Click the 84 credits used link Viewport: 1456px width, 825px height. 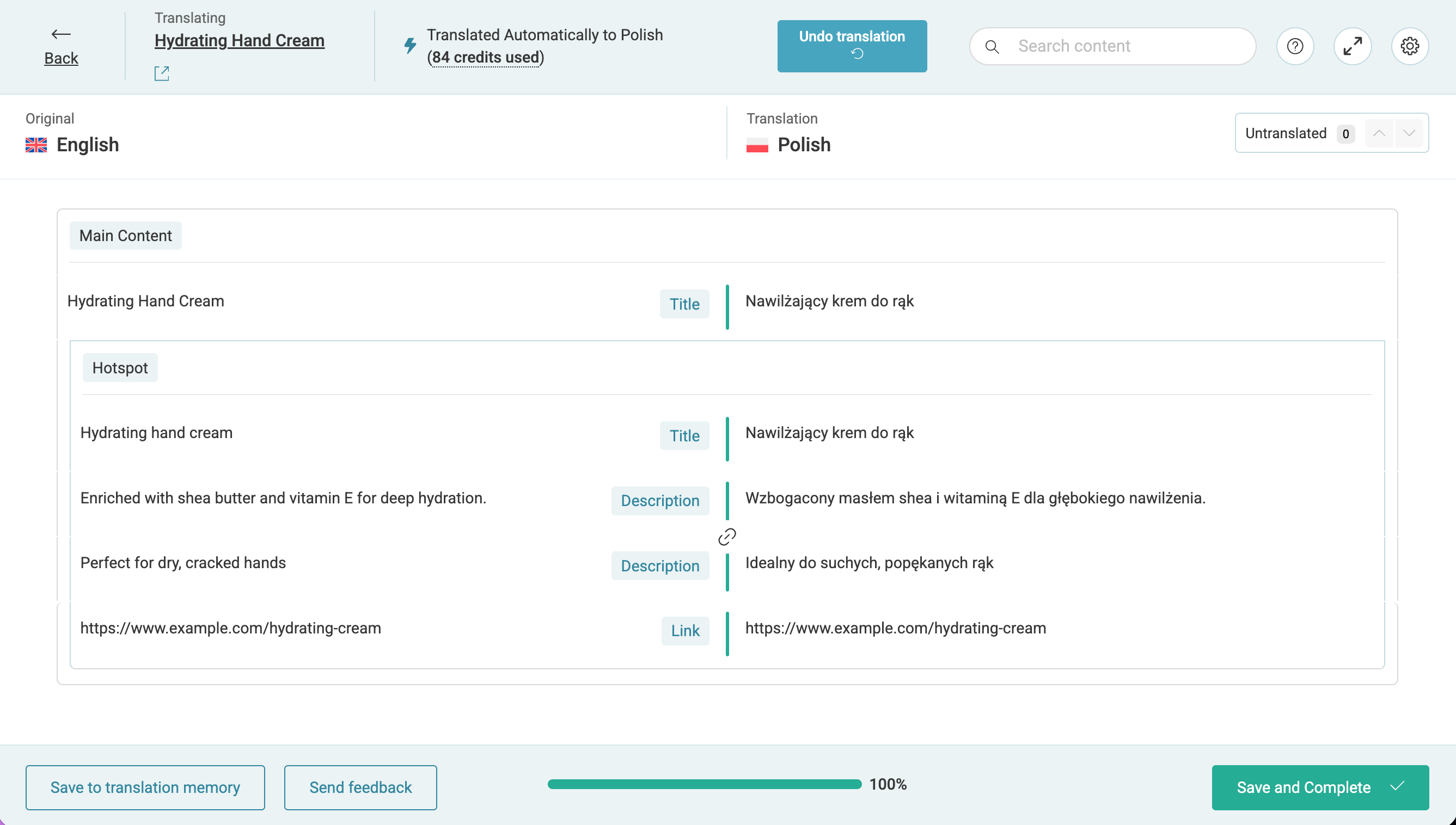click(485, 57)
